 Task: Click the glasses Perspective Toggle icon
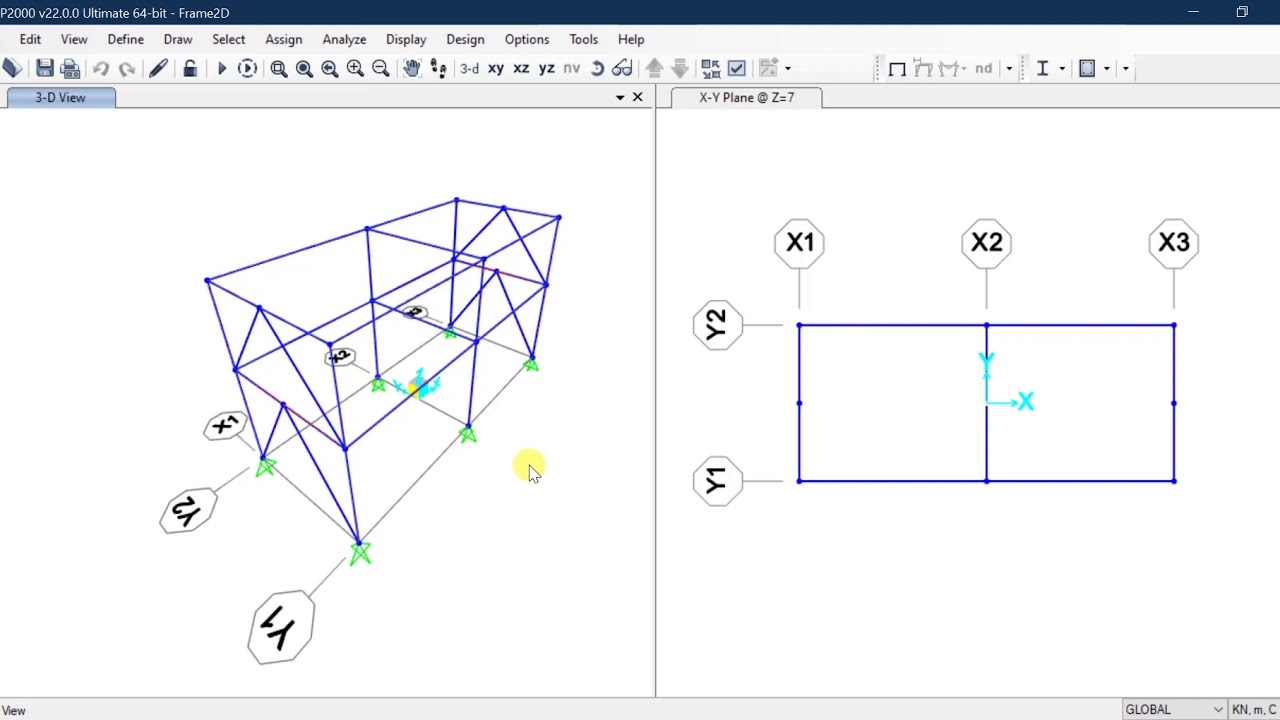click(622, 68)
